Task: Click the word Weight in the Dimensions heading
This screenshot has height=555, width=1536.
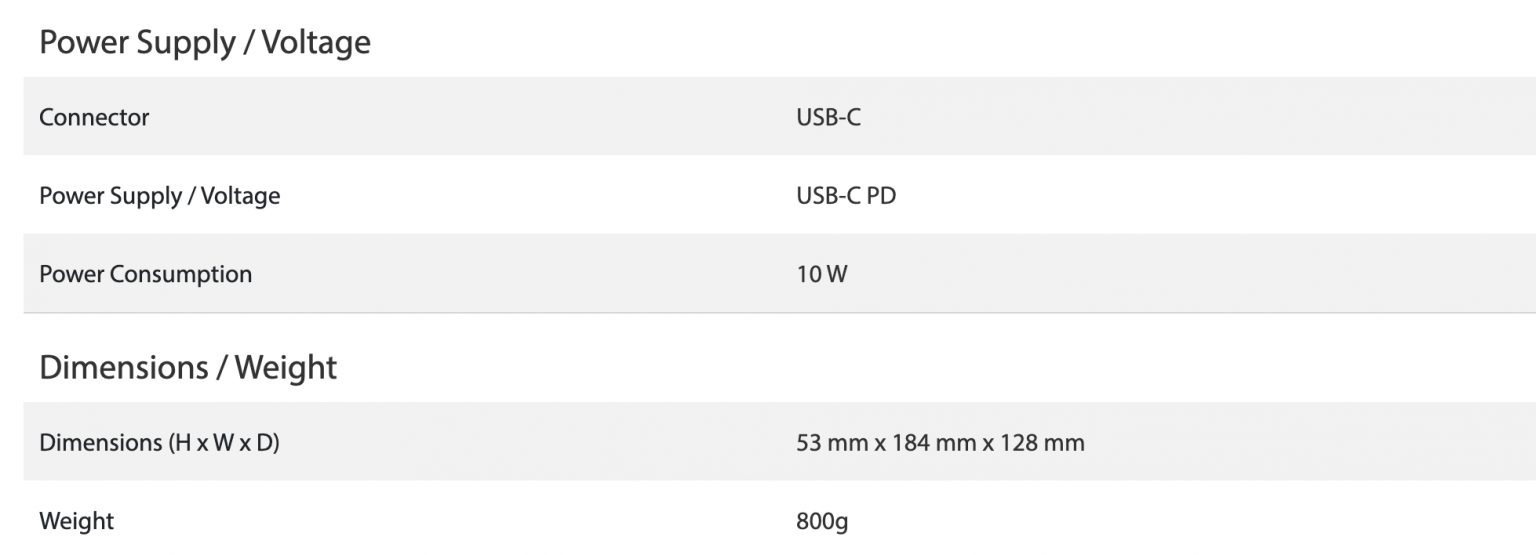Action: [x=286, y=367]
